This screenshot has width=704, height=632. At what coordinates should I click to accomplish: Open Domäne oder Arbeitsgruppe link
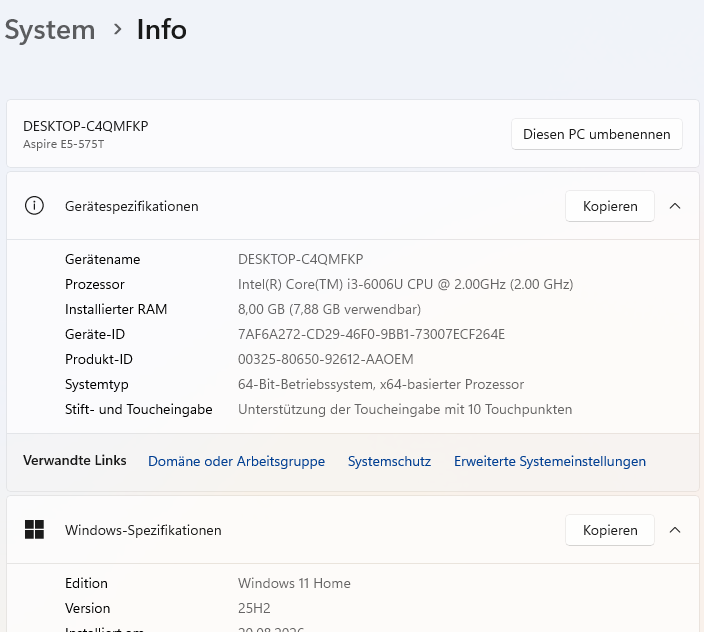coord(237,461)
